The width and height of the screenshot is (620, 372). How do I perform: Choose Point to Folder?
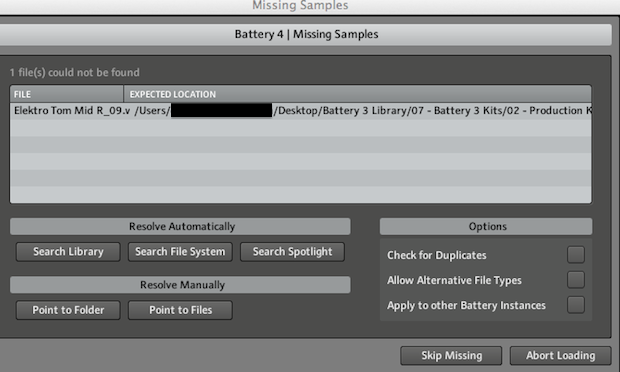pyautogui.click(x=68, y=310)
